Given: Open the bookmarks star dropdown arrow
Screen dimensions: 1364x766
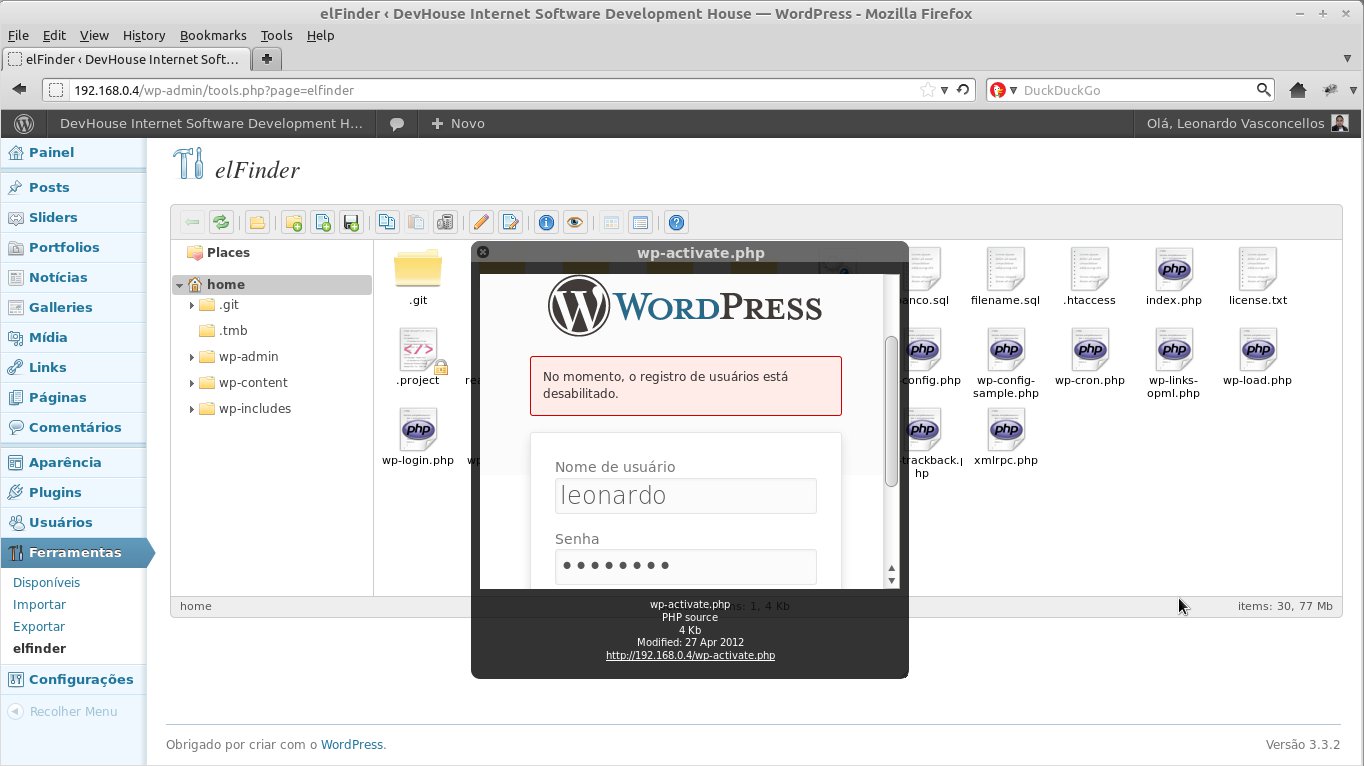Looking at the screenshot, I should 945,90.
